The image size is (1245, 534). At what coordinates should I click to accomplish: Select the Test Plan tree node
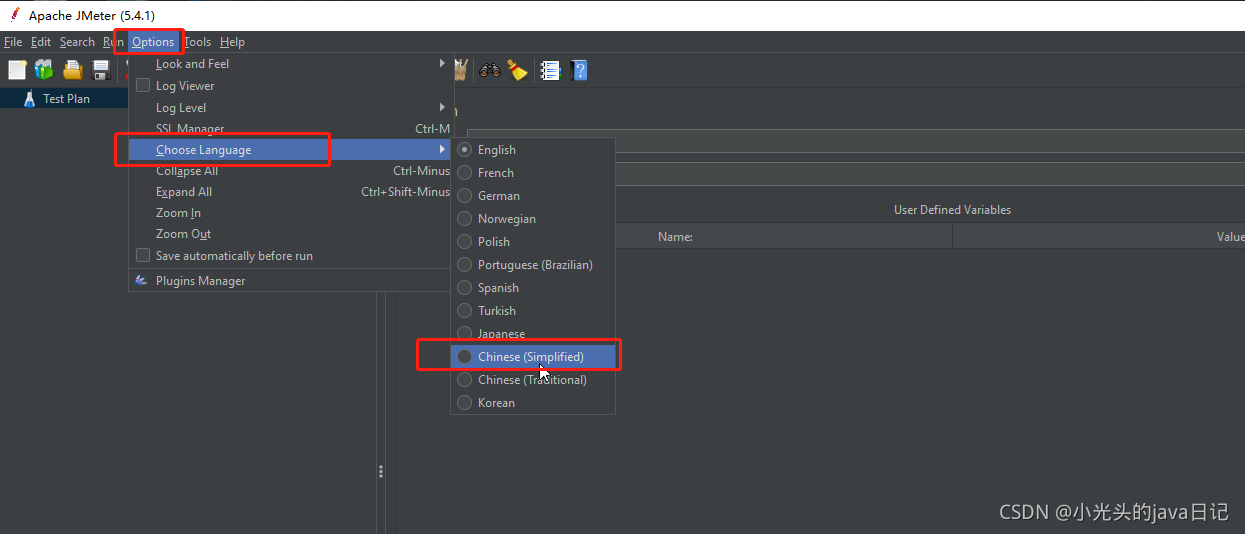[x=66, y=99]
